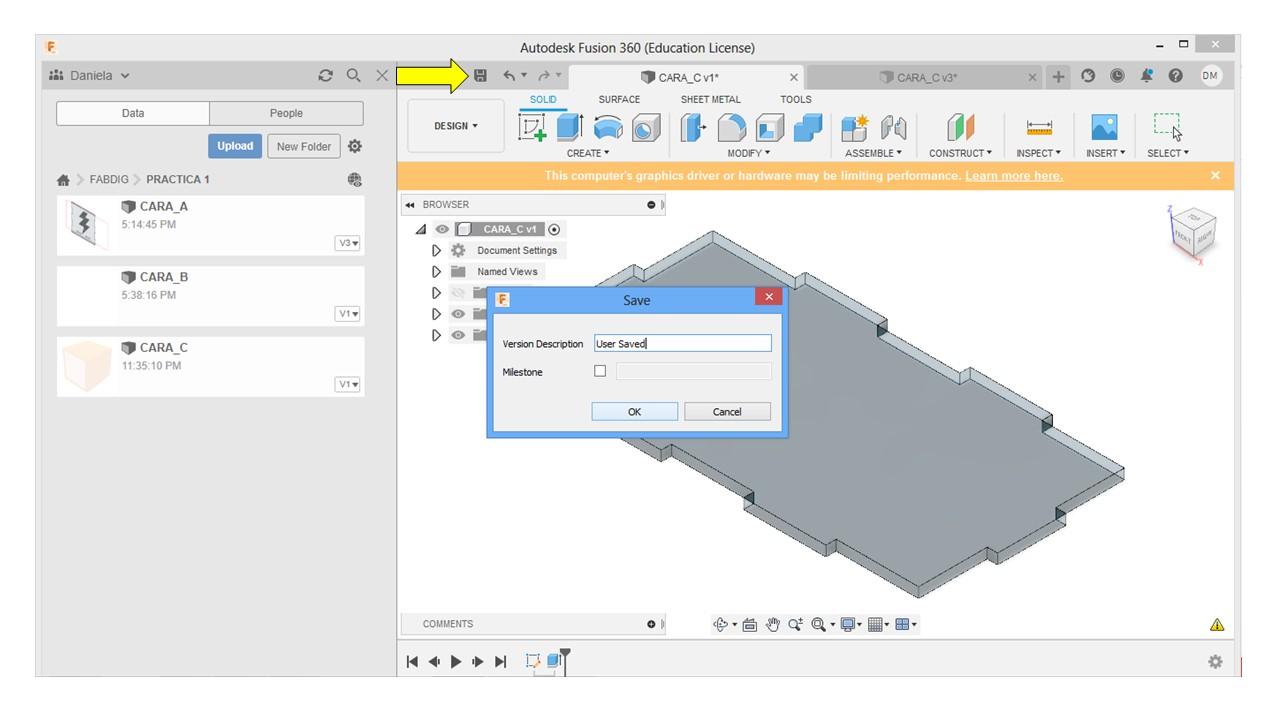Open the CREATE dropdown menu
1280x720 pixels.
point(588,153)
